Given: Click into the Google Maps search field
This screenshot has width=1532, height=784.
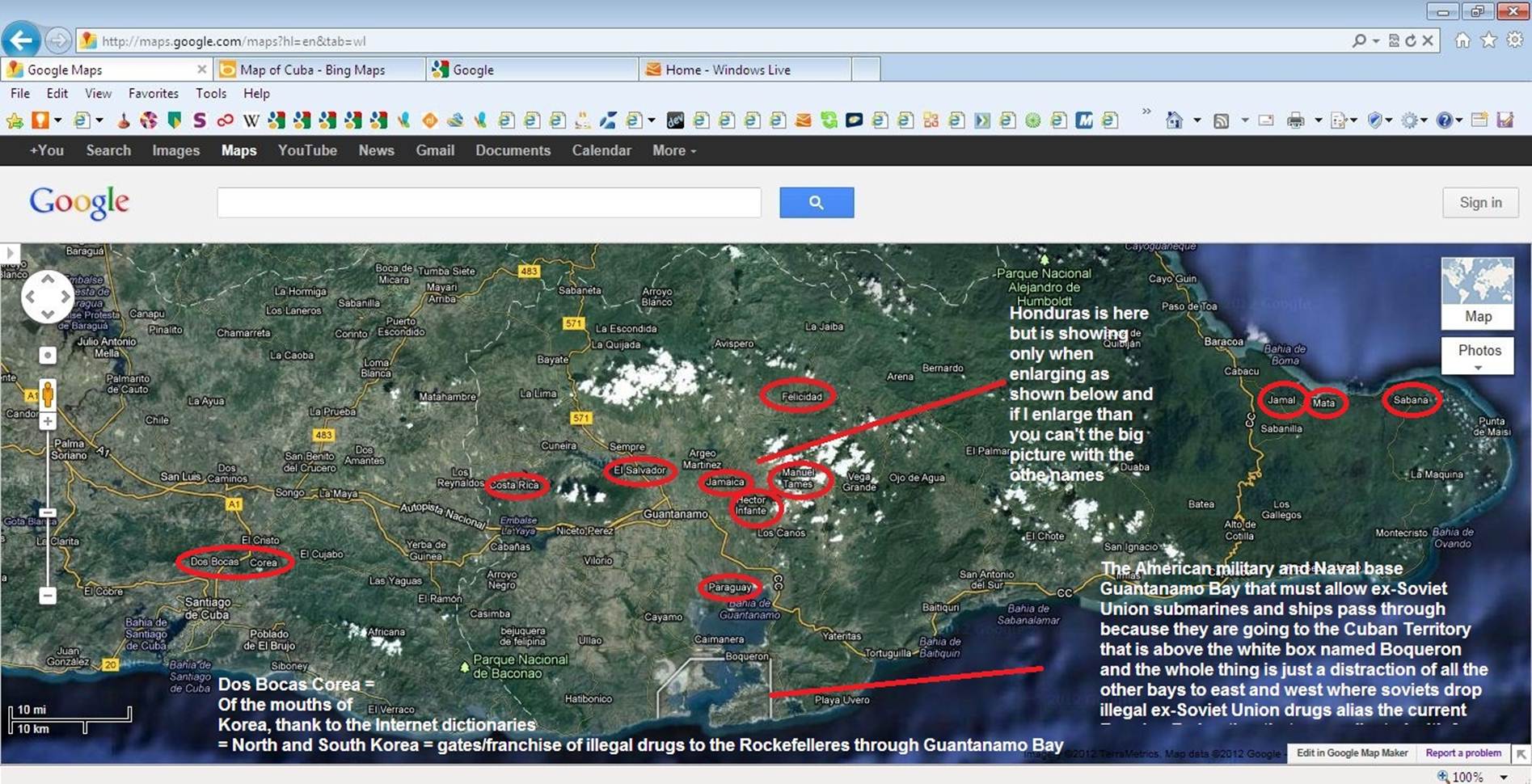Looking at the screenshot, I should [489, 203].
